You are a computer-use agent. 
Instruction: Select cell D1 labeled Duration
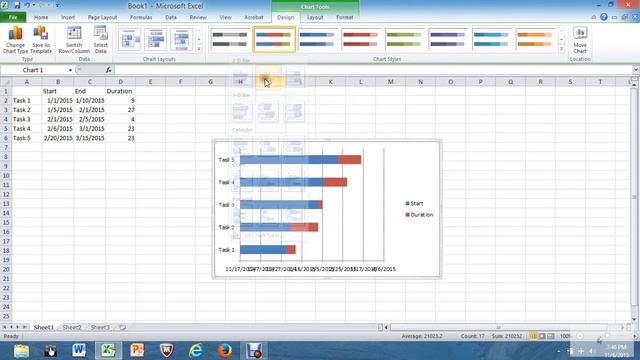point(120,91)
